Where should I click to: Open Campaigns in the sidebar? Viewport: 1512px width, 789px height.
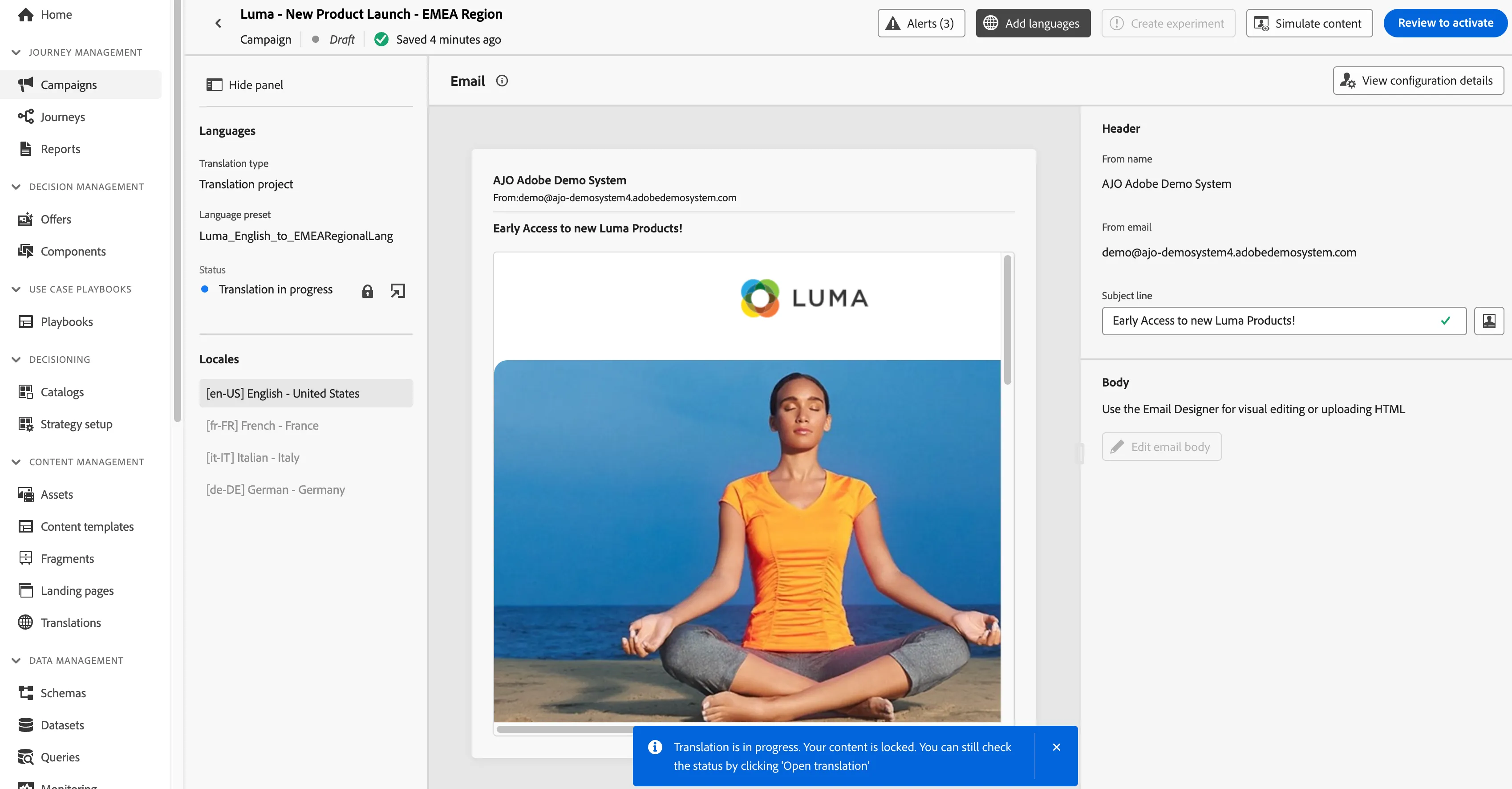81,85
